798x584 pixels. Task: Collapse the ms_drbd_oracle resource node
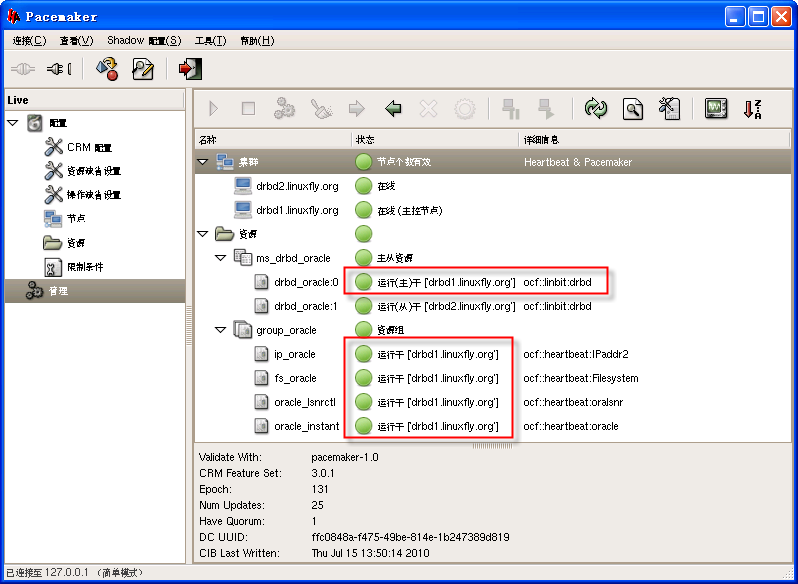pos(221,258)
